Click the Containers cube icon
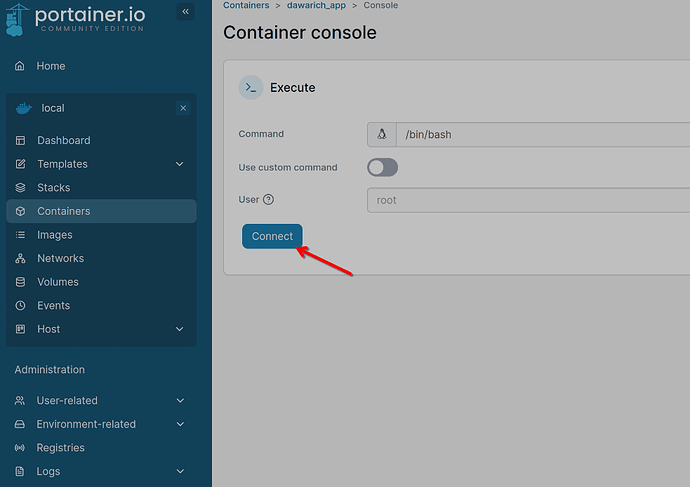The width and height of the screenshot is (690, 487). [20, 211]
